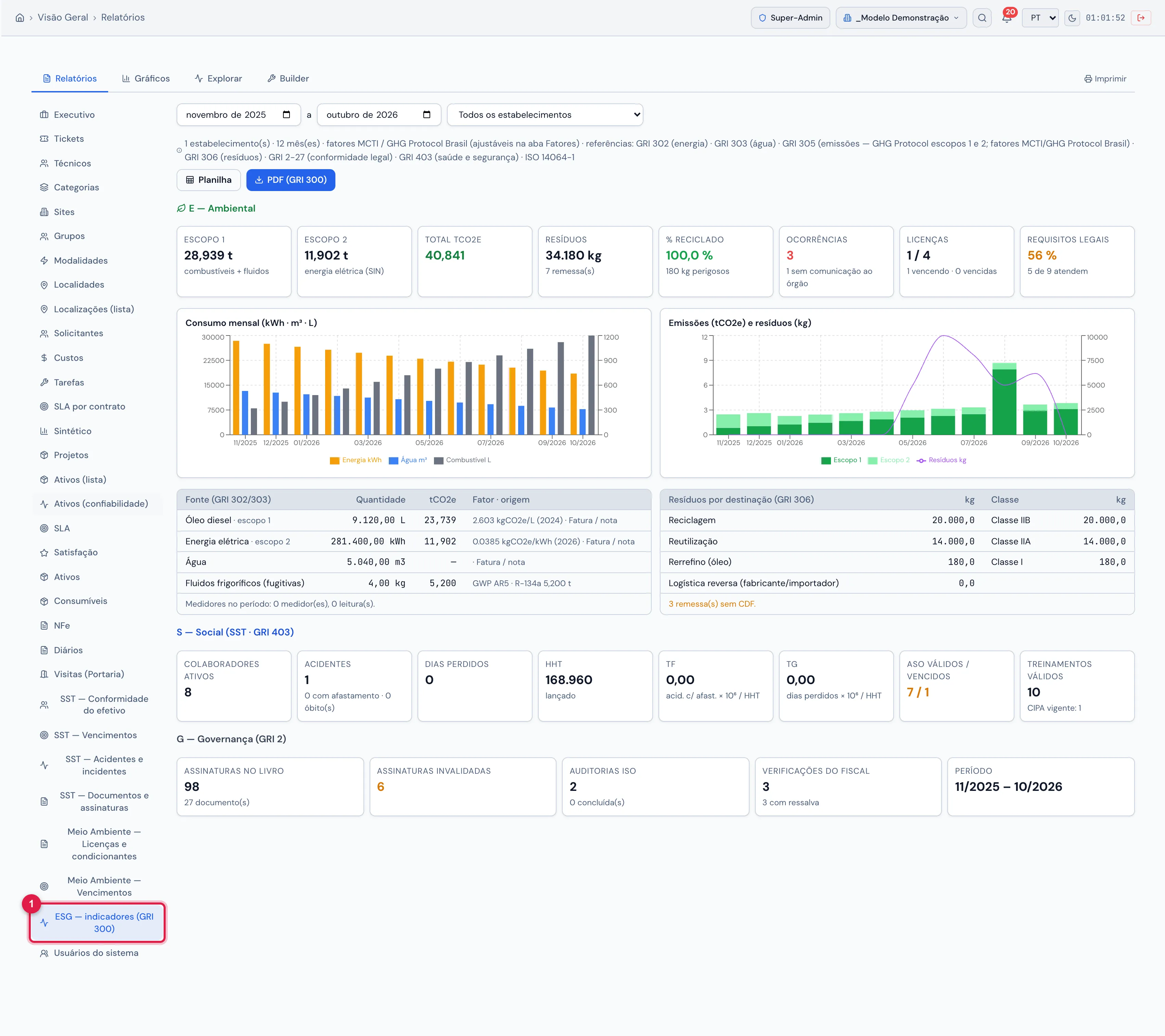Image resolution: width=1165 pixels, height=1036 pixels.
Task: Click Imprimir print button
Action: point(1105,79)
